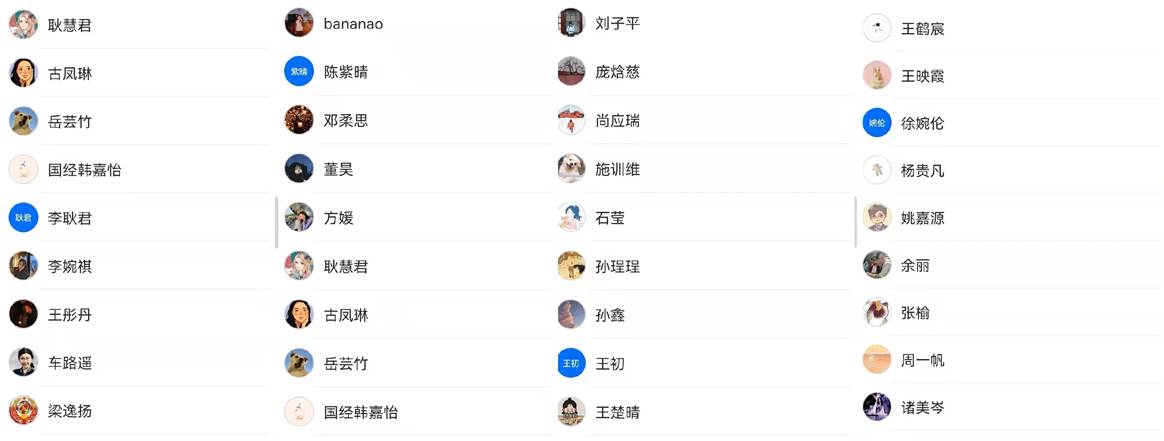Click the blue 陈紫晴 avatar icon
1164x441 pixels.
pyautogui.click(x=299, y=71)
